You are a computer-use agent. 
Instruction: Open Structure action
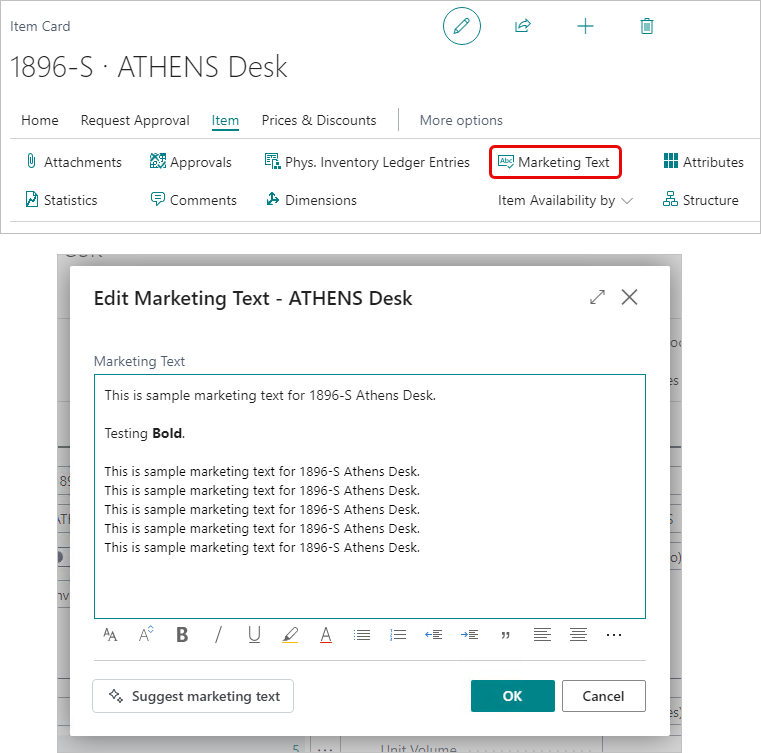pos(701,200)
